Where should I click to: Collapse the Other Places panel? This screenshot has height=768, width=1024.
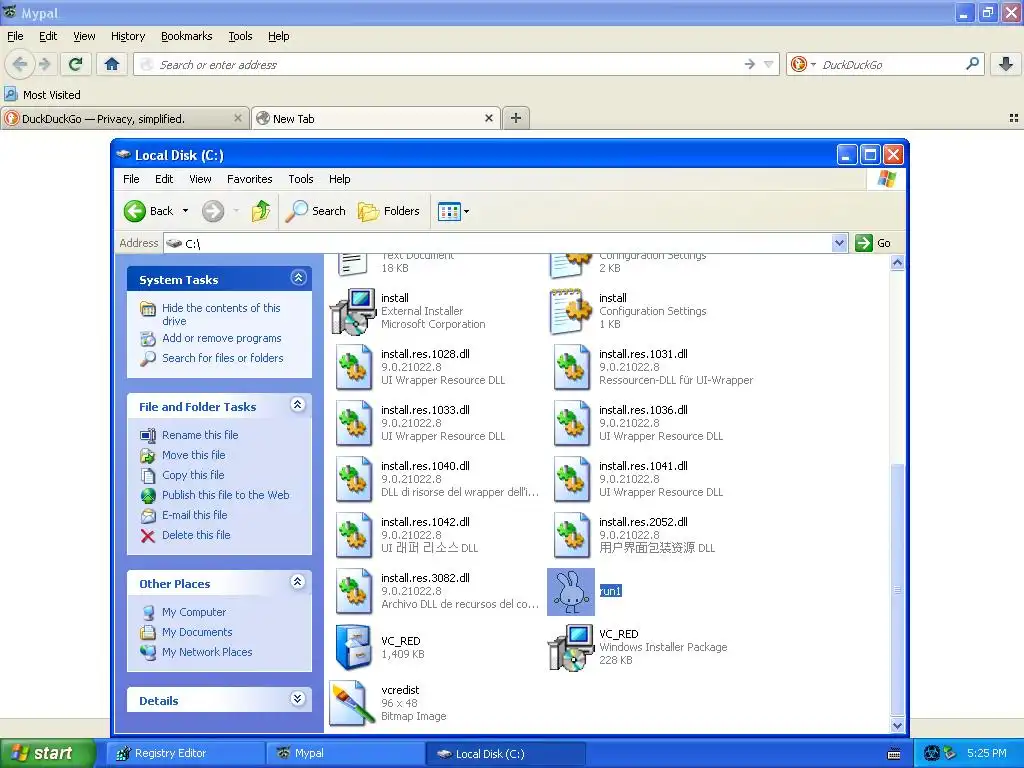click(298, 582)
